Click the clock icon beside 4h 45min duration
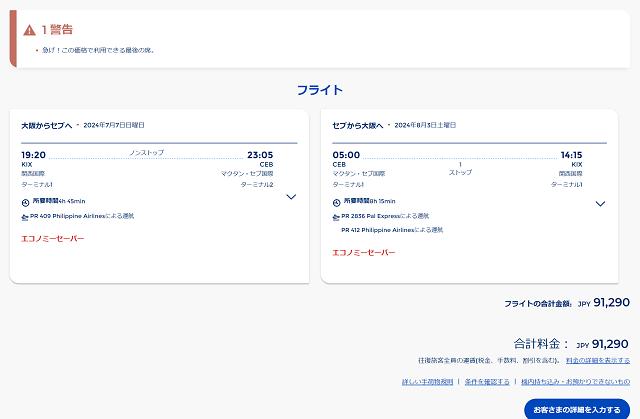Image resolution: width=640 pixels, height=419 pixels. (x=26, y=202)
